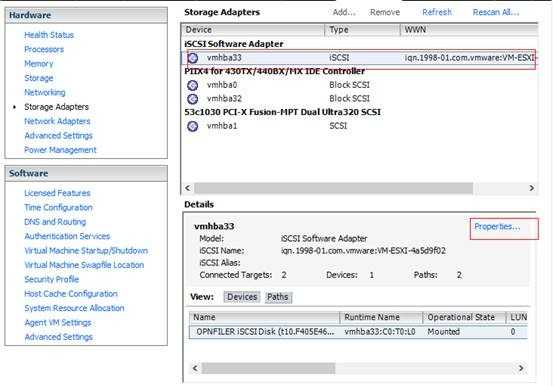
Task: Open Software Advanced Settings
Action: tap(59, 337)
